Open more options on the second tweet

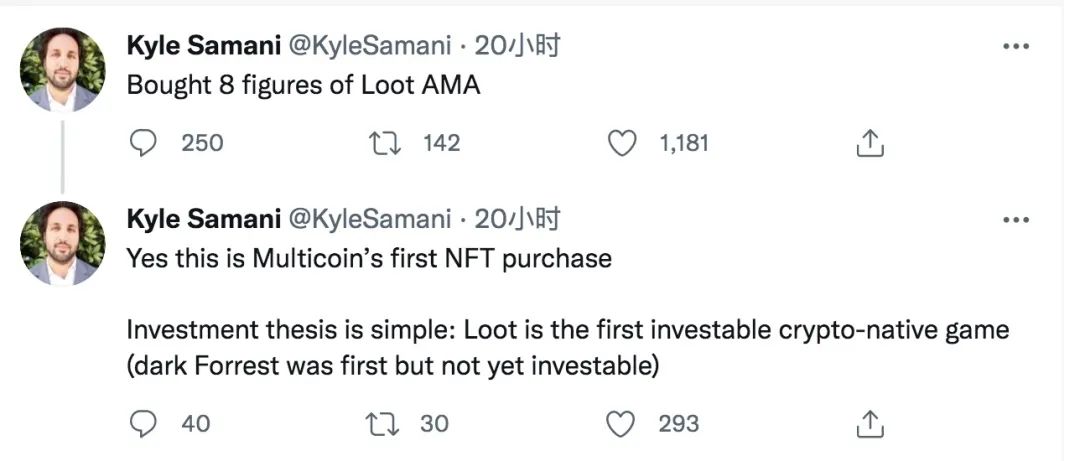(x=1016, y=219)
